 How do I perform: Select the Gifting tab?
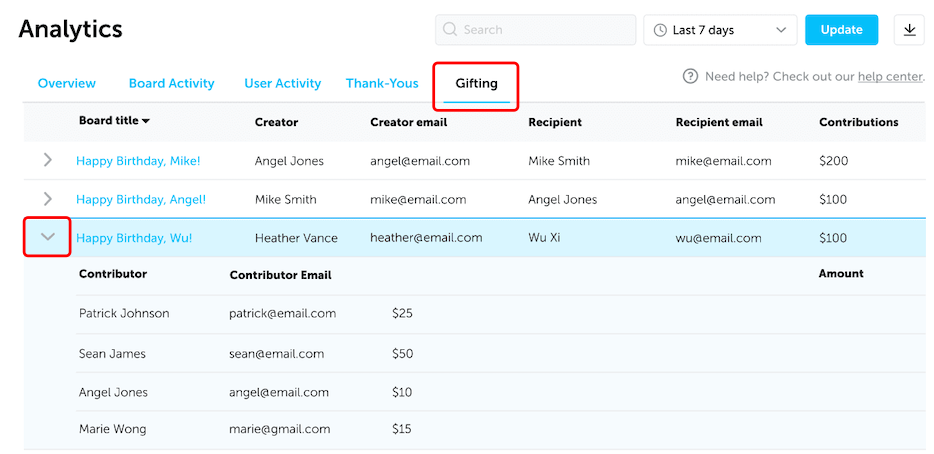click(477, 83)
